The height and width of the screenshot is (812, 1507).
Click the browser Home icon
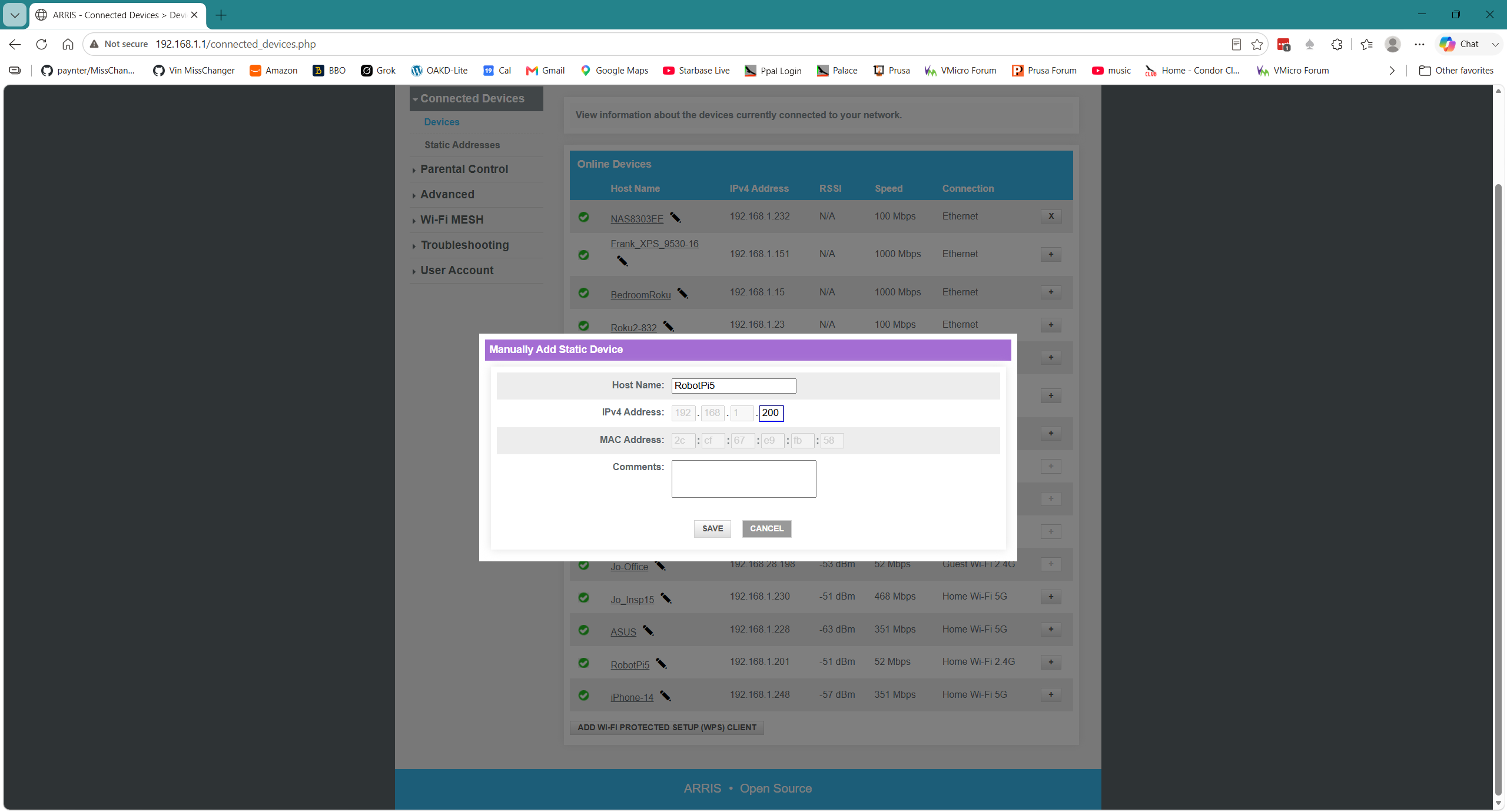click(68, 44)
